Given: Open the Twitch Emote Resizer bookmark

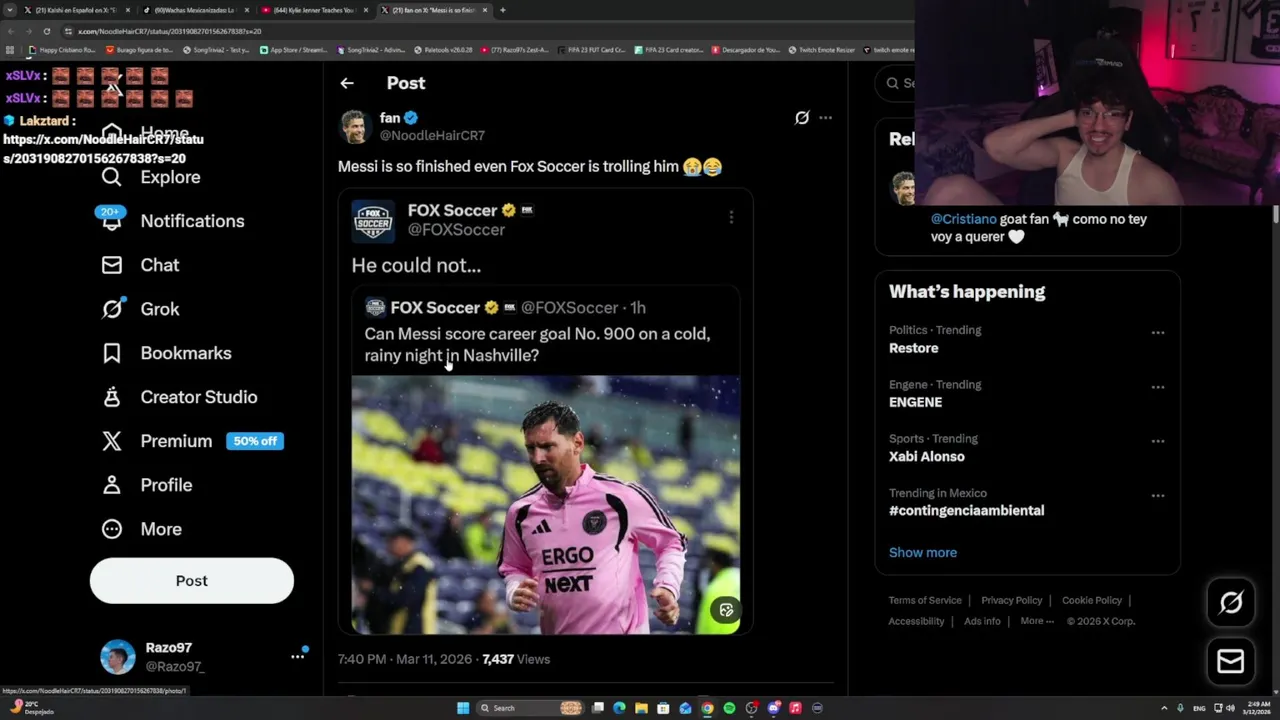Looking at the screenshot, I should (822, 49).
